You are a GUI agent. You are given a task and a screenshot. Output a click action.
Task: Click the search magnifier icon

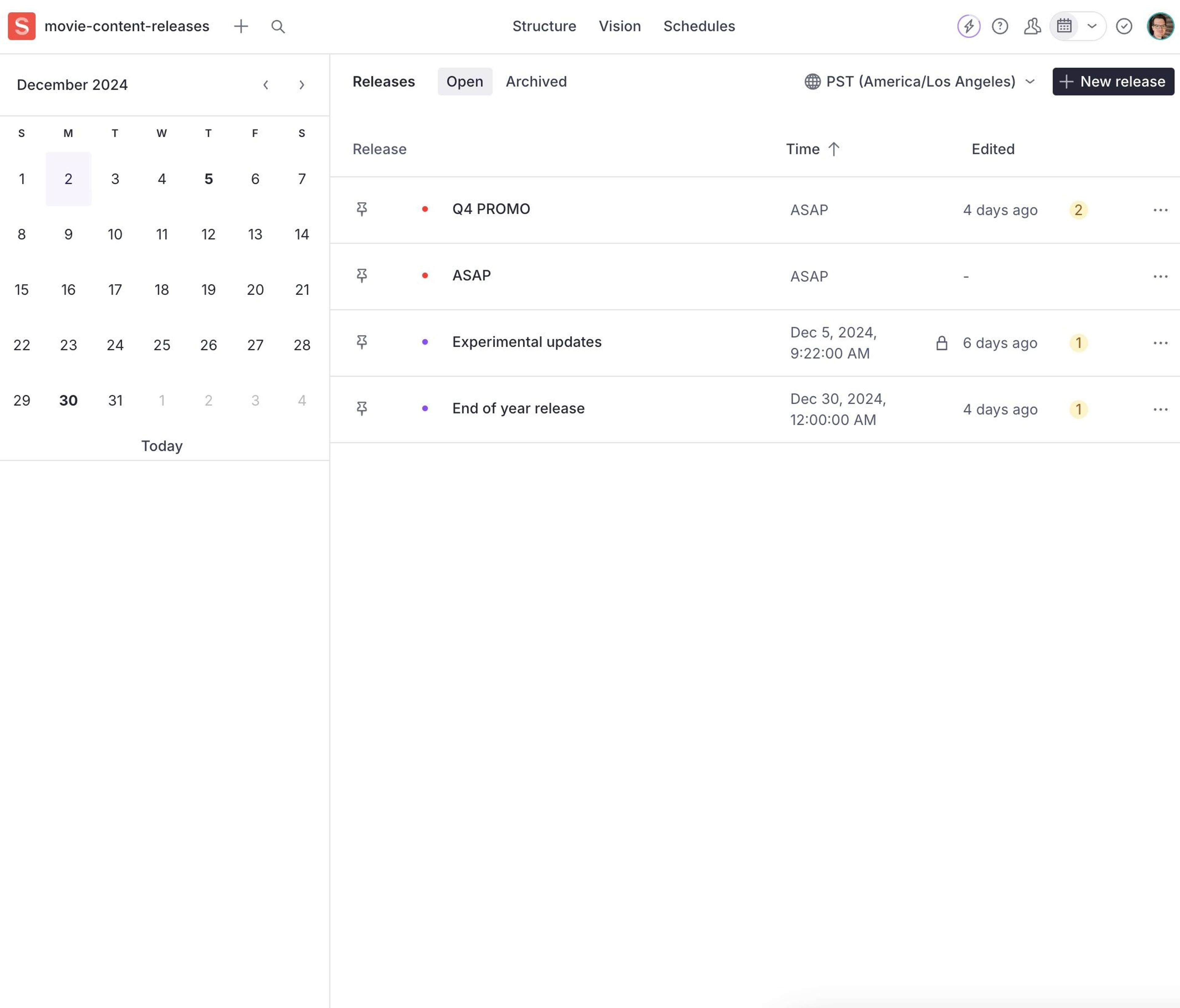coord(278,26)
